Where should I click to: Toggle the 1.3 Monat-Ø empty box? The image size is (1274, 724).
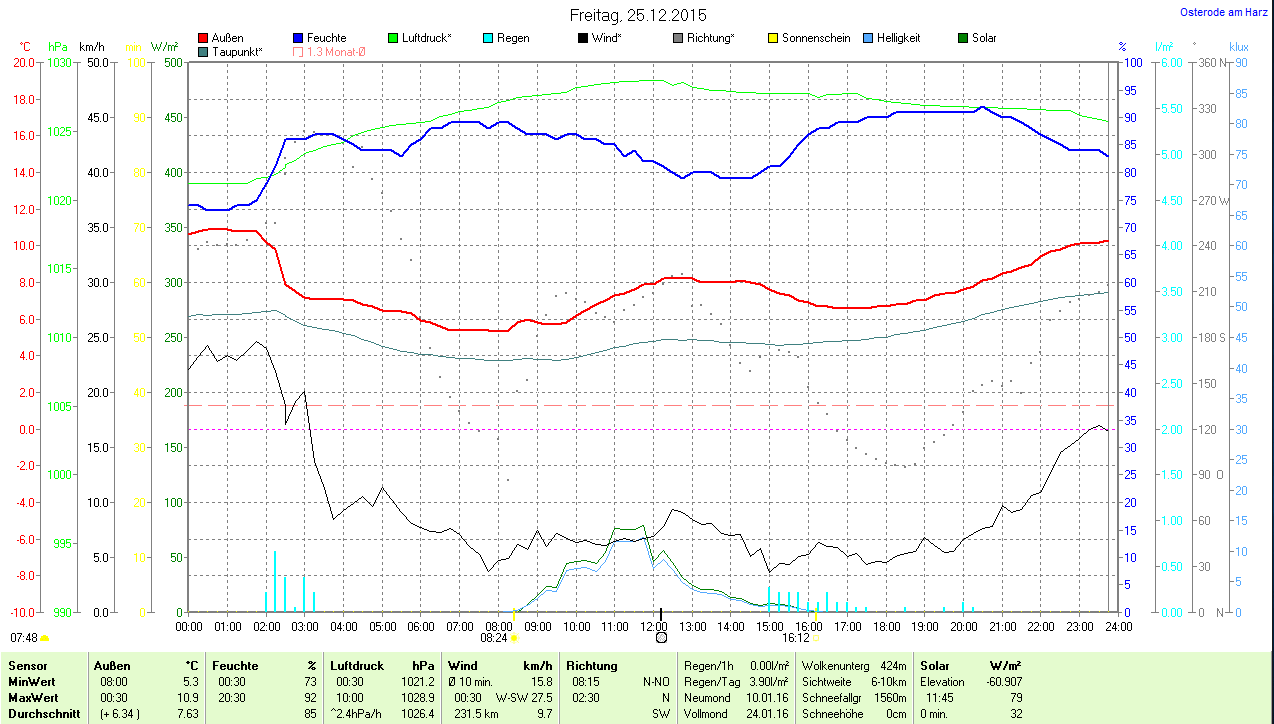tap(299, 51)
